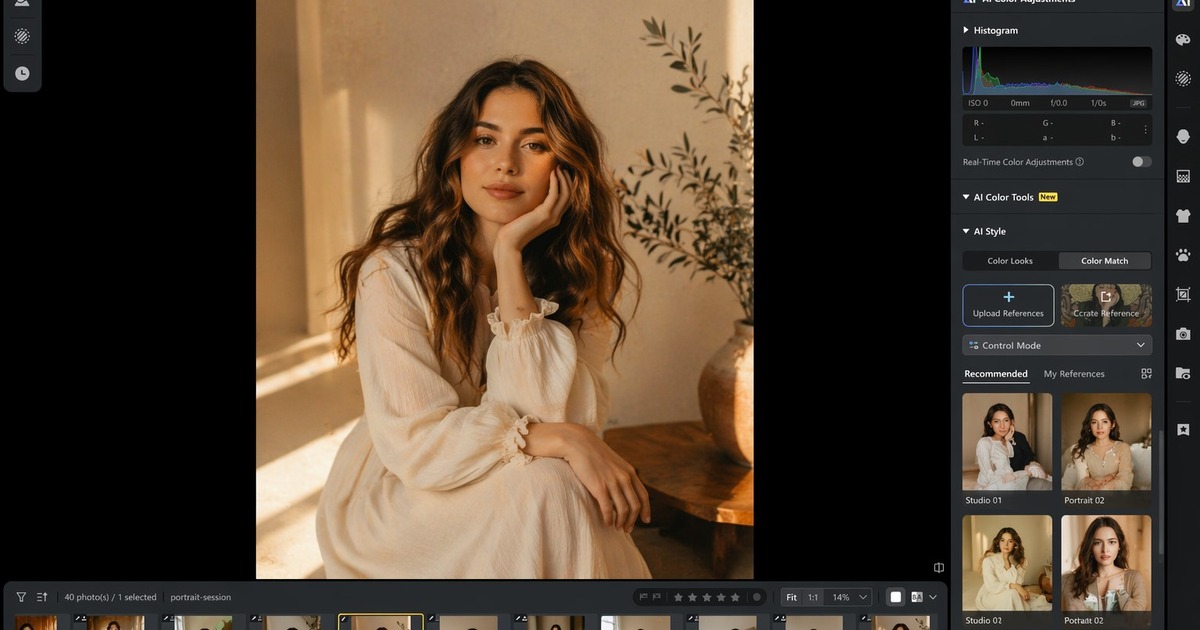The image size is (1200, 630).
Task: Open the camera icon in the right sidebar
Action: 1183,334
